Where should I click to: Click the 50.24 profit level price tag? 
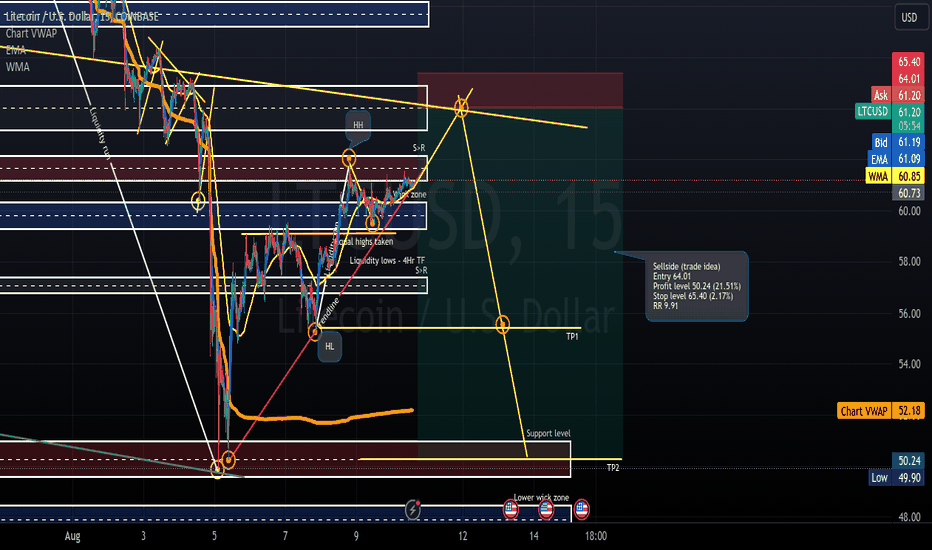point(908,461)
